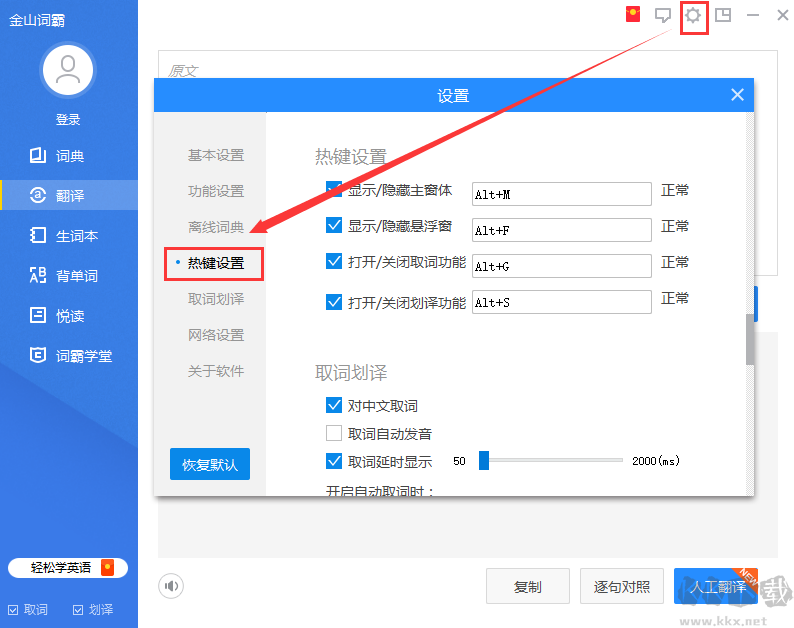Play audio with the speaker icon
Screen dimensions: 794x628
[x=171, y=586]
